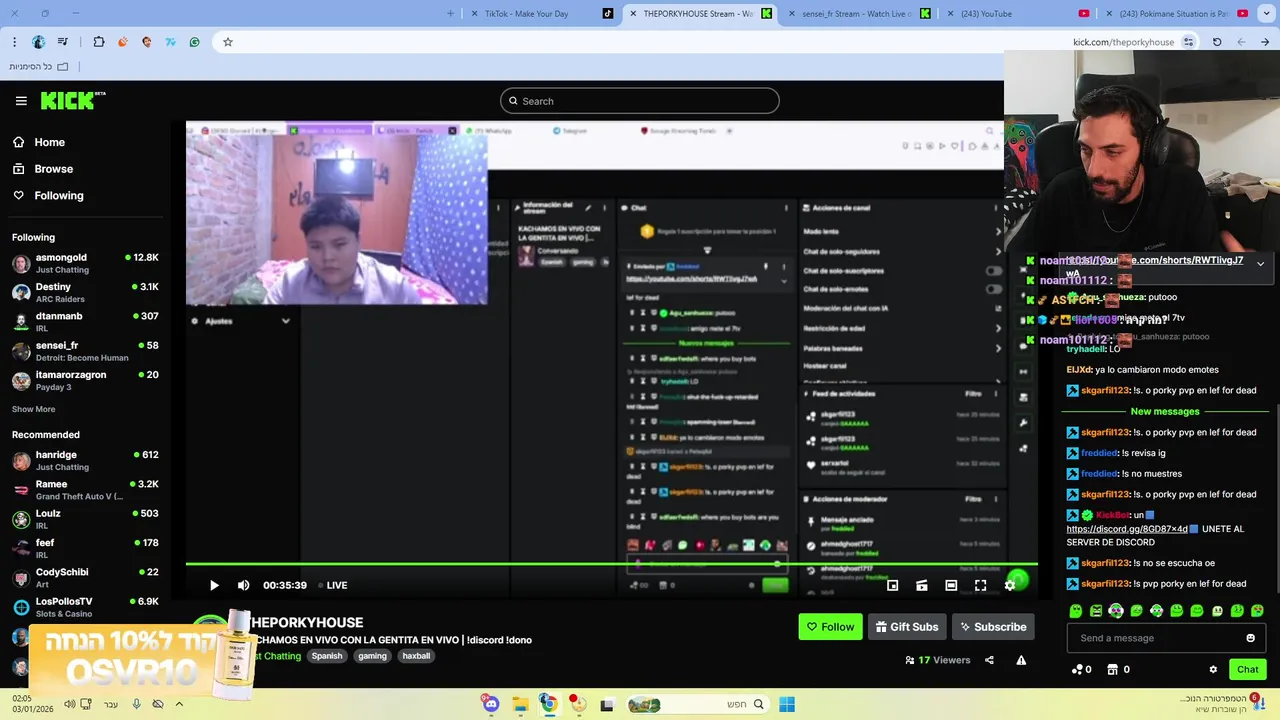Open CodySchibi recommended channel
The image size is (1280, 720).
click(85, 577)
